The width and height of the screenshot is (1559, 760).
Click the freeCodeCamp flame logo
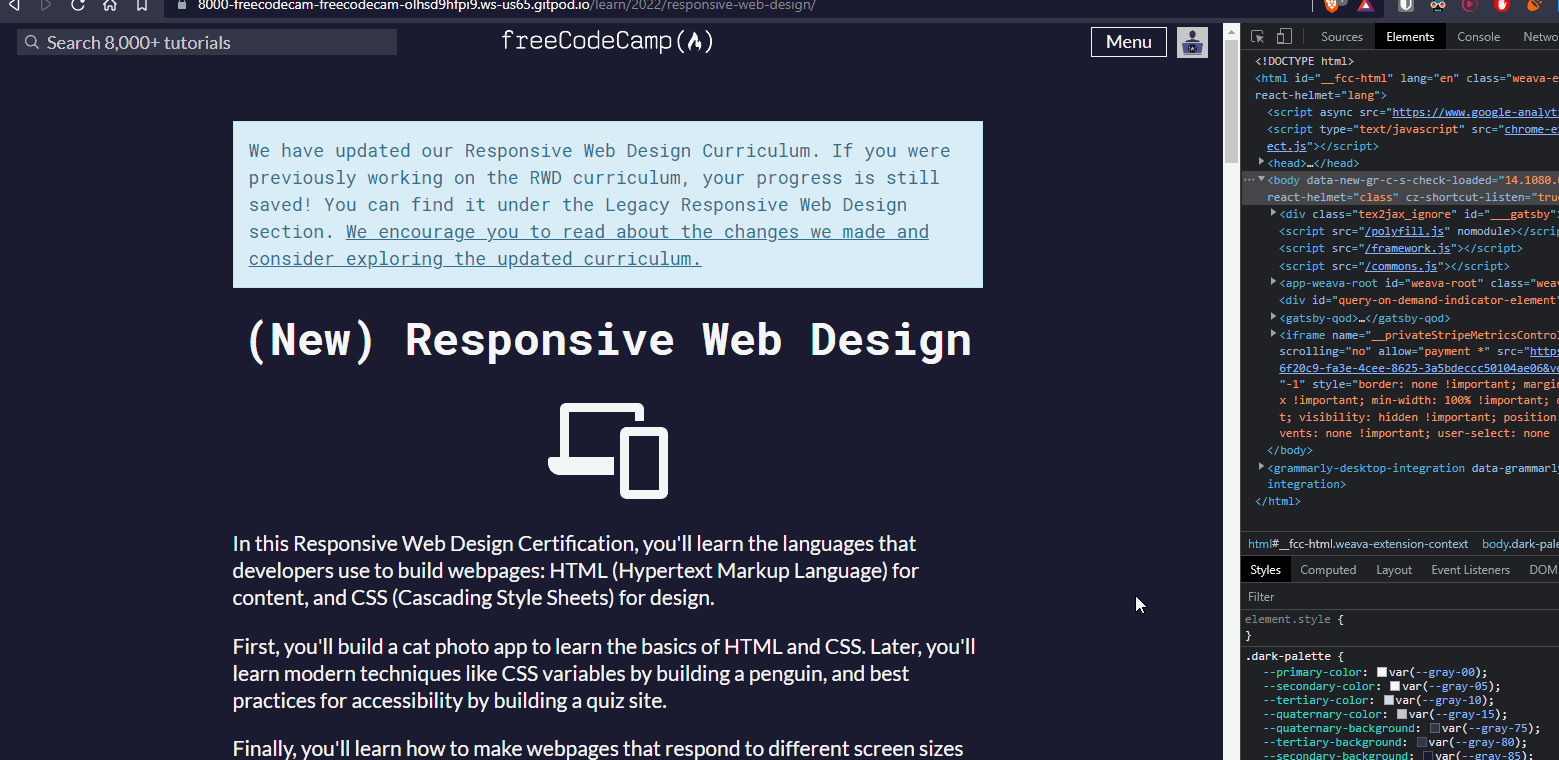(607, 41)
